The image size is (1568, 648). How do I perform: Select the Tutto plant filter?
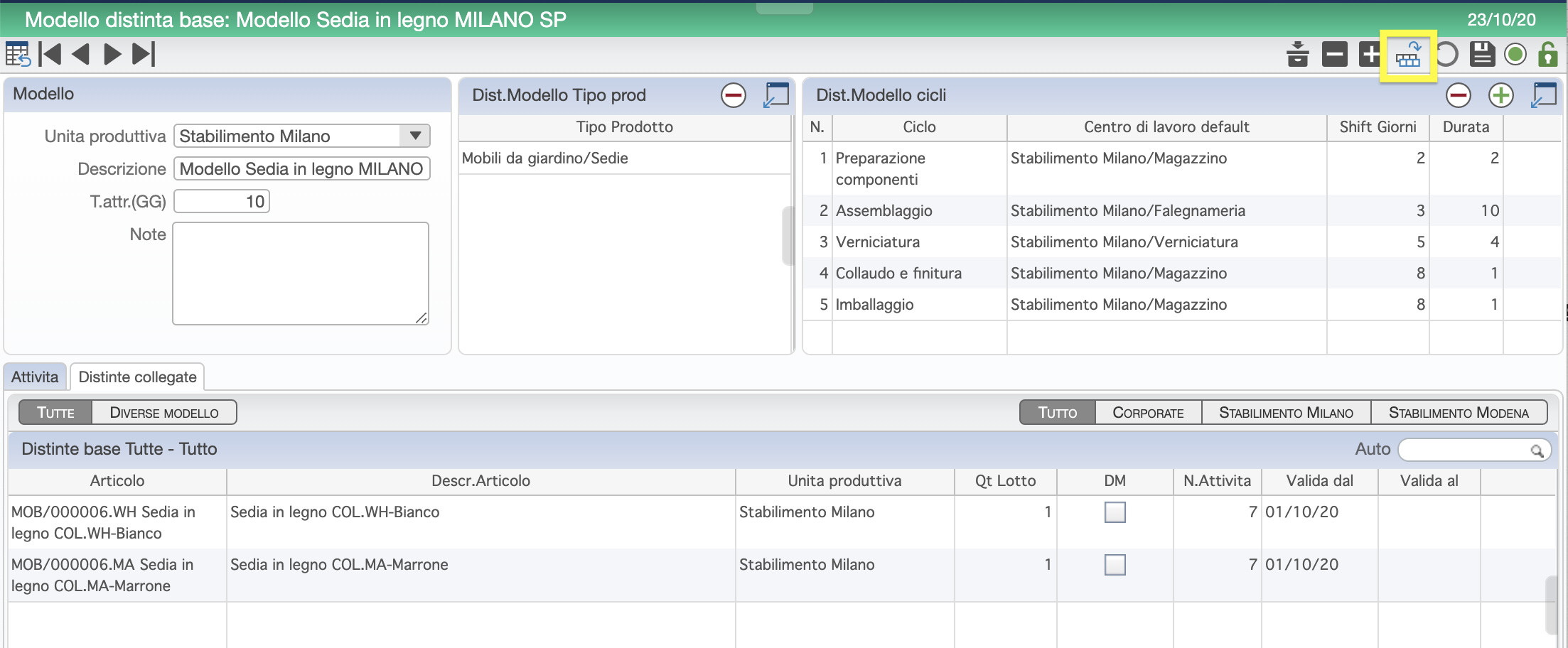click(x=1058, y=413)
